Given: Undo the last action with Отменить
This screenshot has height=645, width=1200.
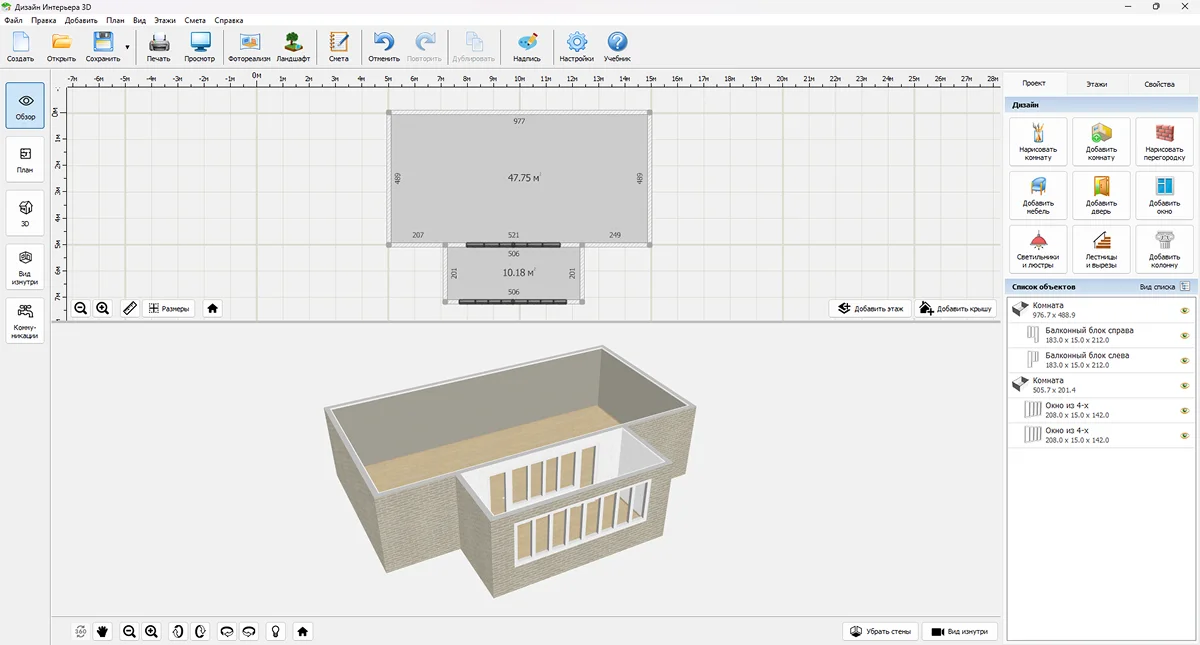Looking at the screenshot, I should click(384, 46).
